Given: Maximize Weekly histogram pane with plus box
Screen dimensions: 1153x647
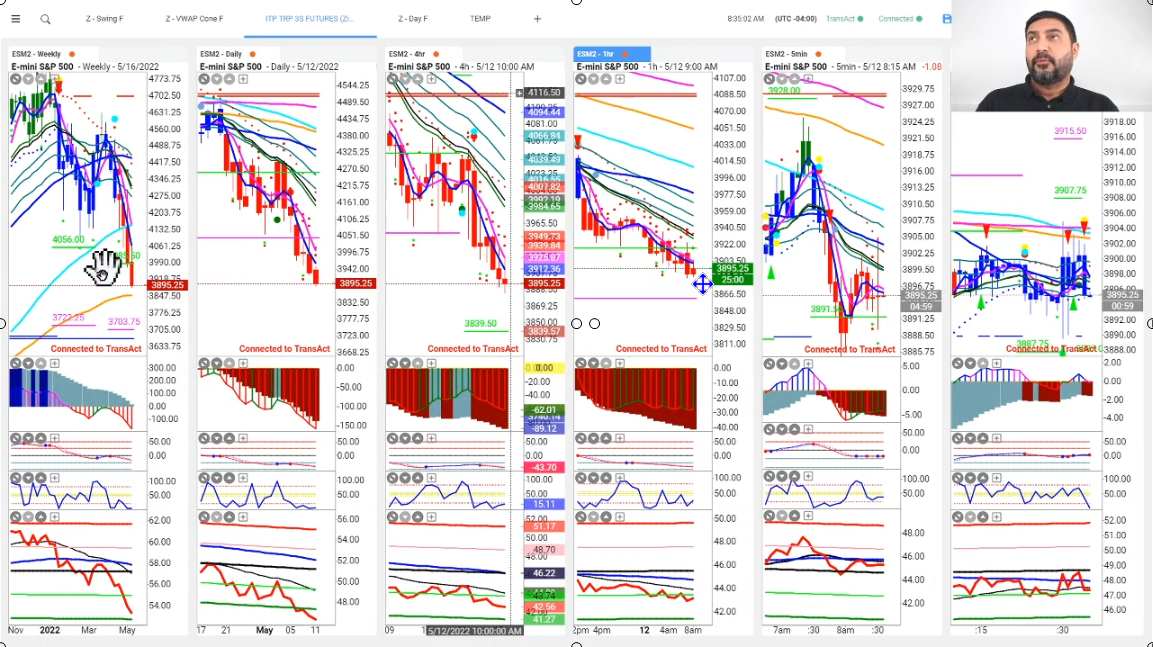Looking at the screenshot, I should pos(54,363).
